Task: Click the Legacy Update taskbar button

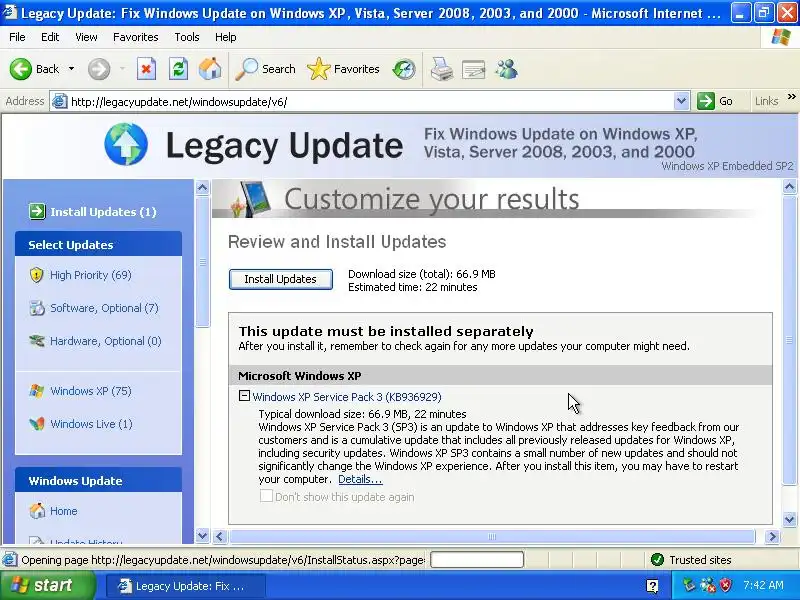Action: tap(186, 586)
